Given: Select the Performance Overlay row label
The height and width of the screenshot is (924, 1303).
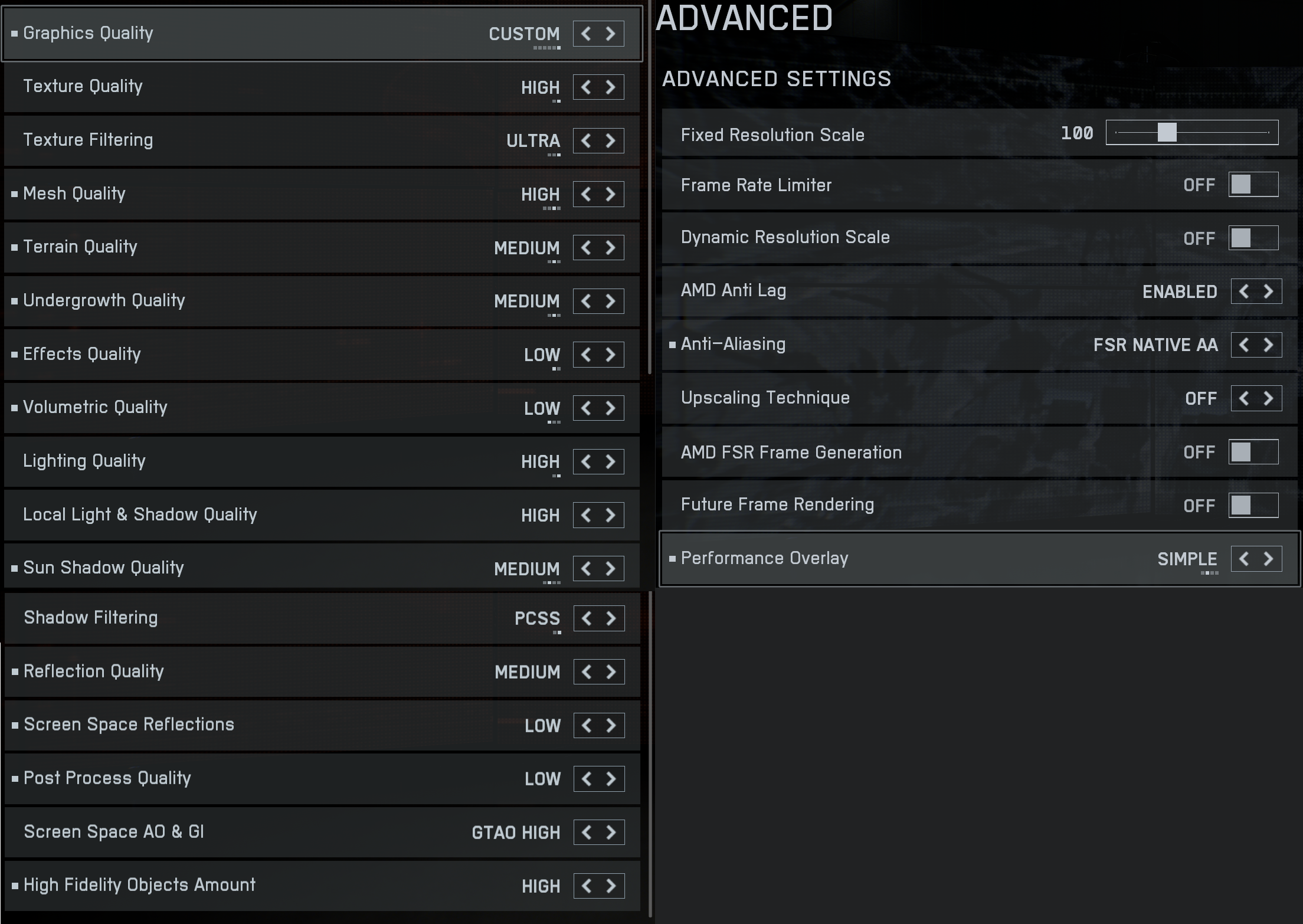Looking at the screenshot, I should (764, 558).
